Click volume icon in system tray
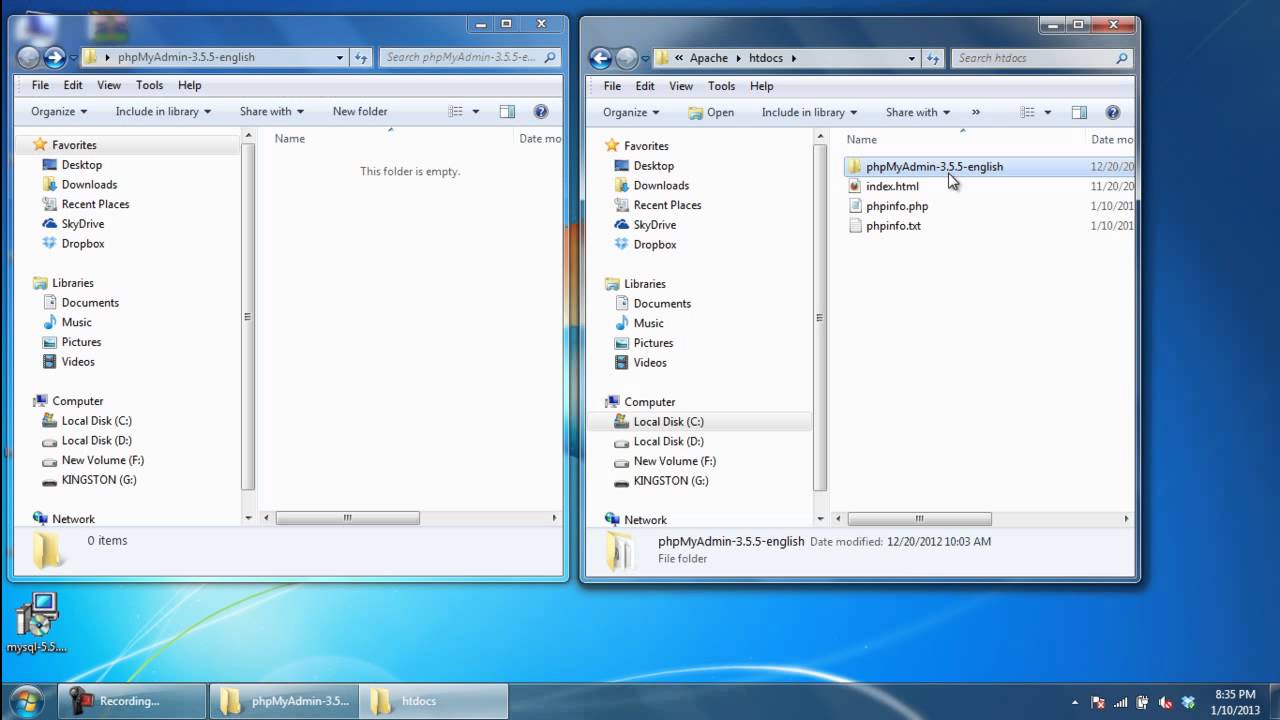 point(1165,702)
